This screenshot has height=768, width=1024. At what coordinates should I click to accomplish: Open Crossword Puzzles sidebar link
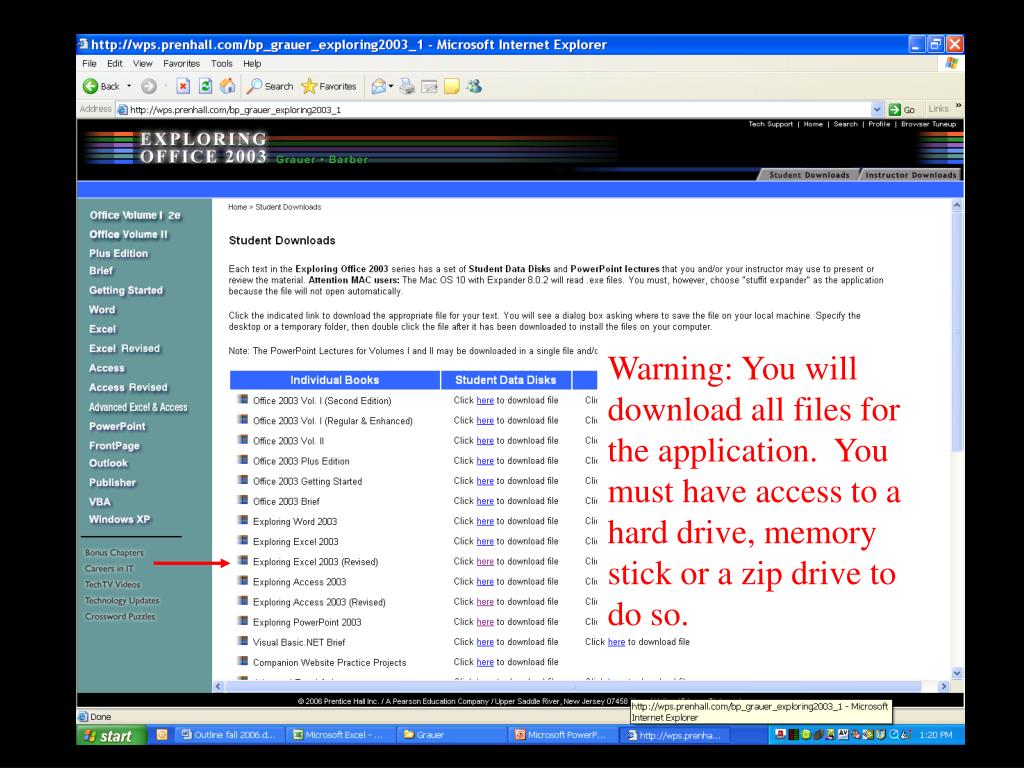tap(120, 616)
